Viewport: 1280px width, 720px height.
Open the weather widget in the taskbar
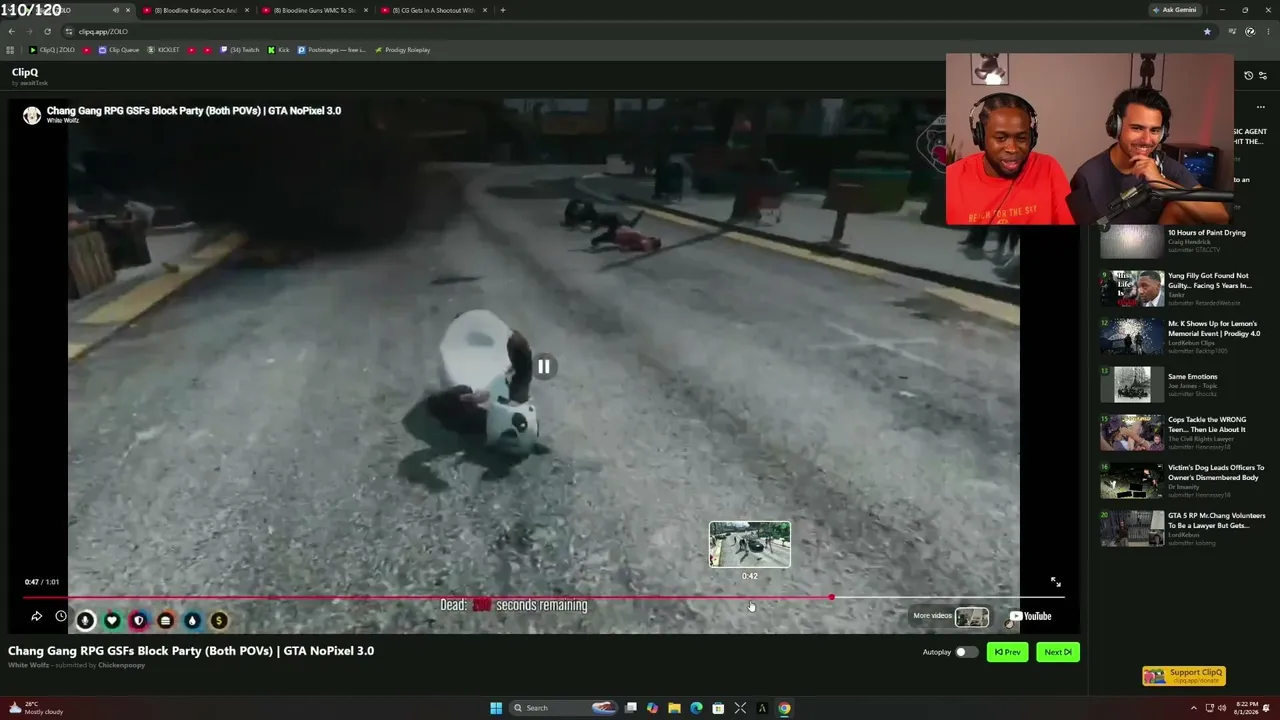(x=34, y=708)
